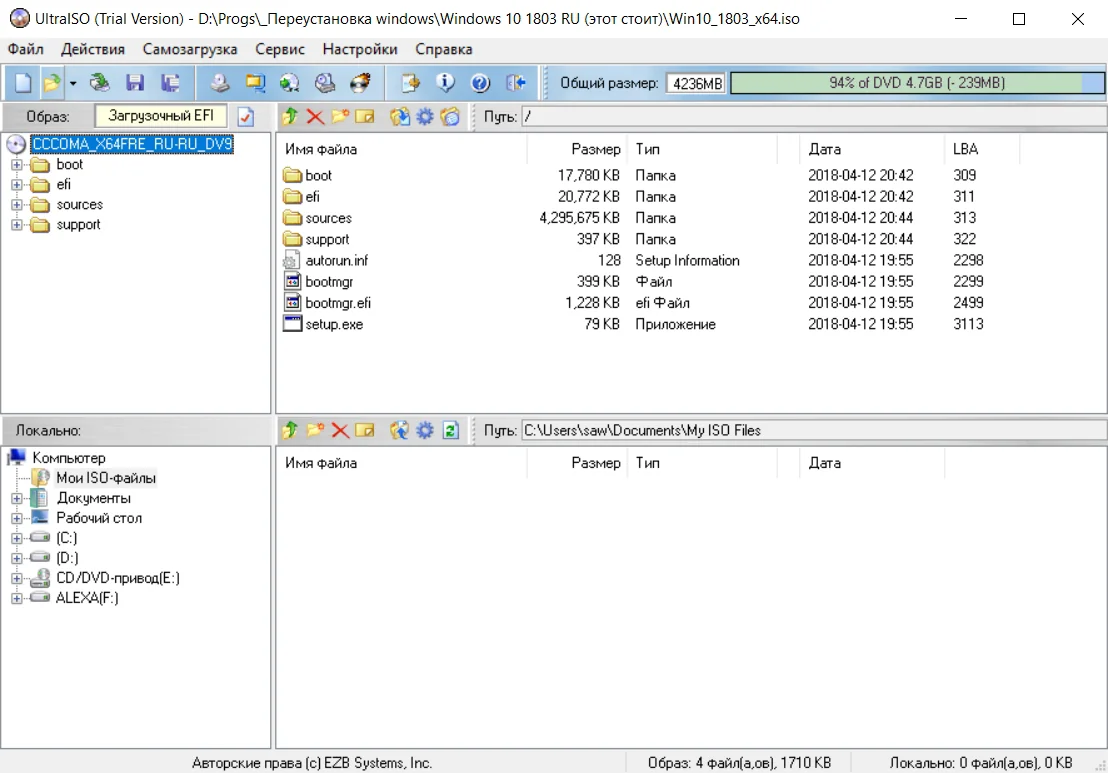The height and width of the screenshot is (773, 1108).
Task: Expand the Документы node in local tree
Action: (x=16, y=498)
